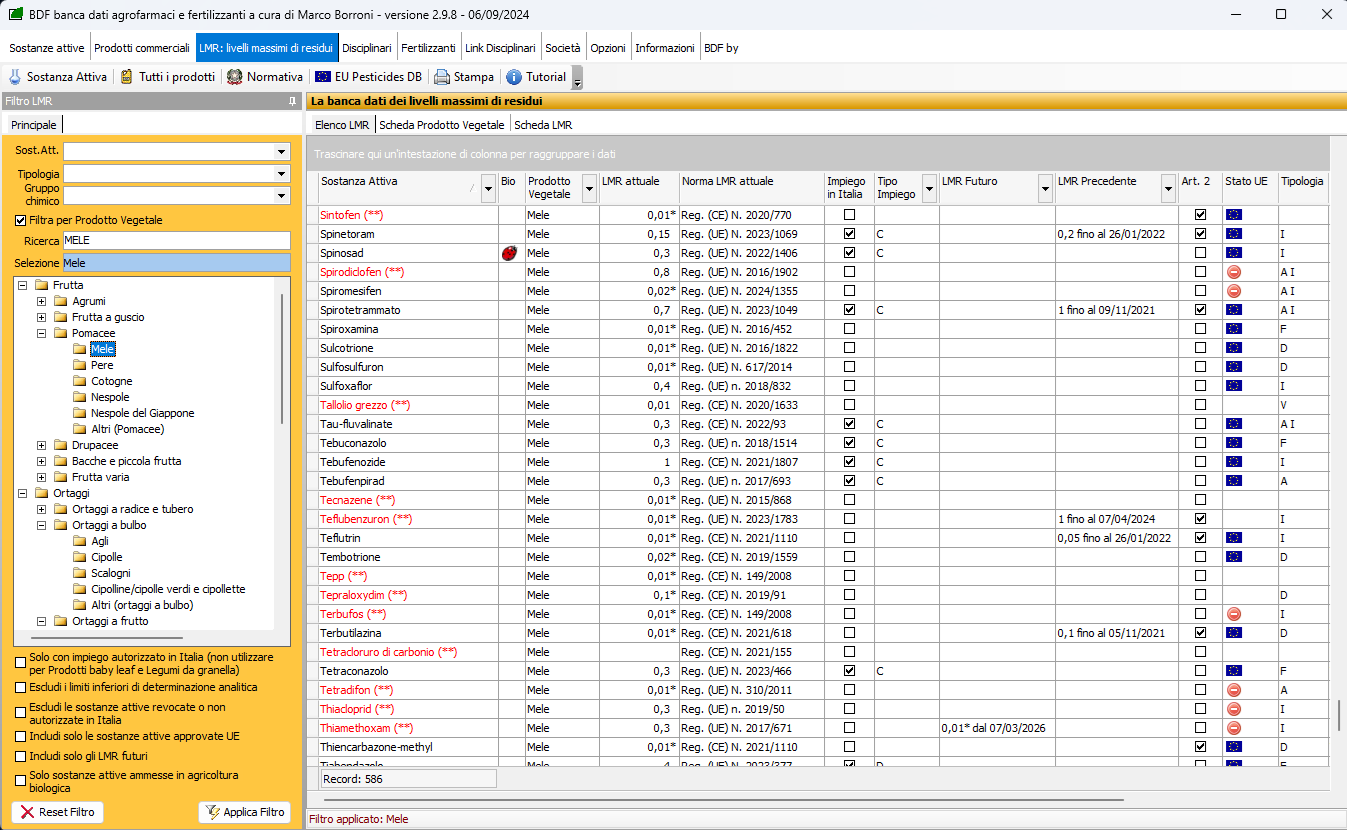Click EU flag icon in Spinetoram row
Viewport: 1347px width, 830px height.
pyautogui.click(x=1234, y=234)
